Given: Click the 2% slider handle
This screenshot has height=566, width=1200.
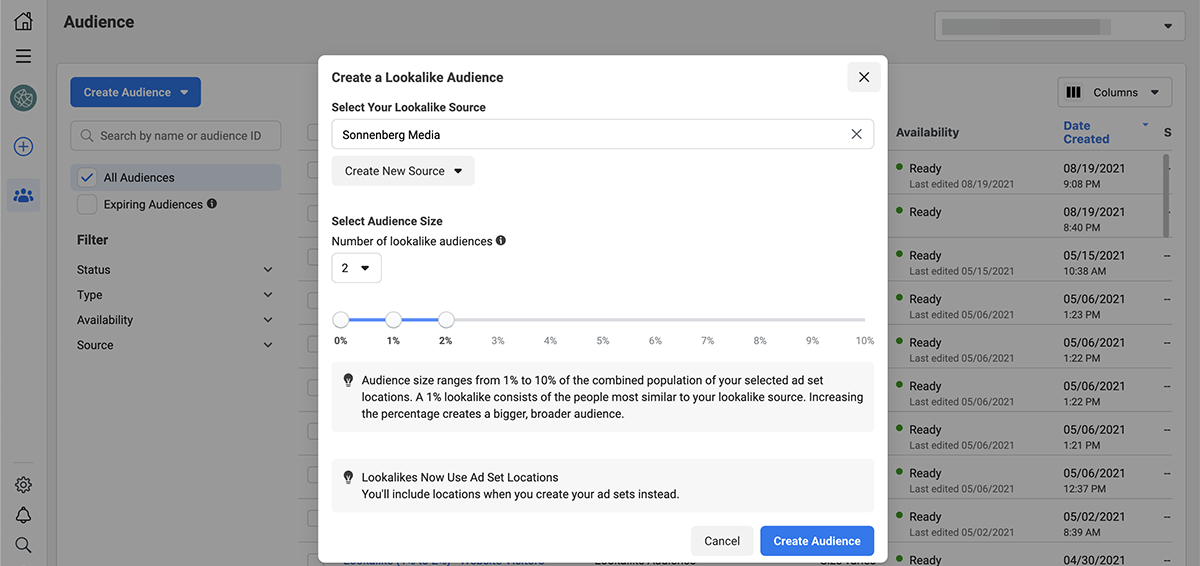Looking at the screenshot, I should [x=446, y=320].
